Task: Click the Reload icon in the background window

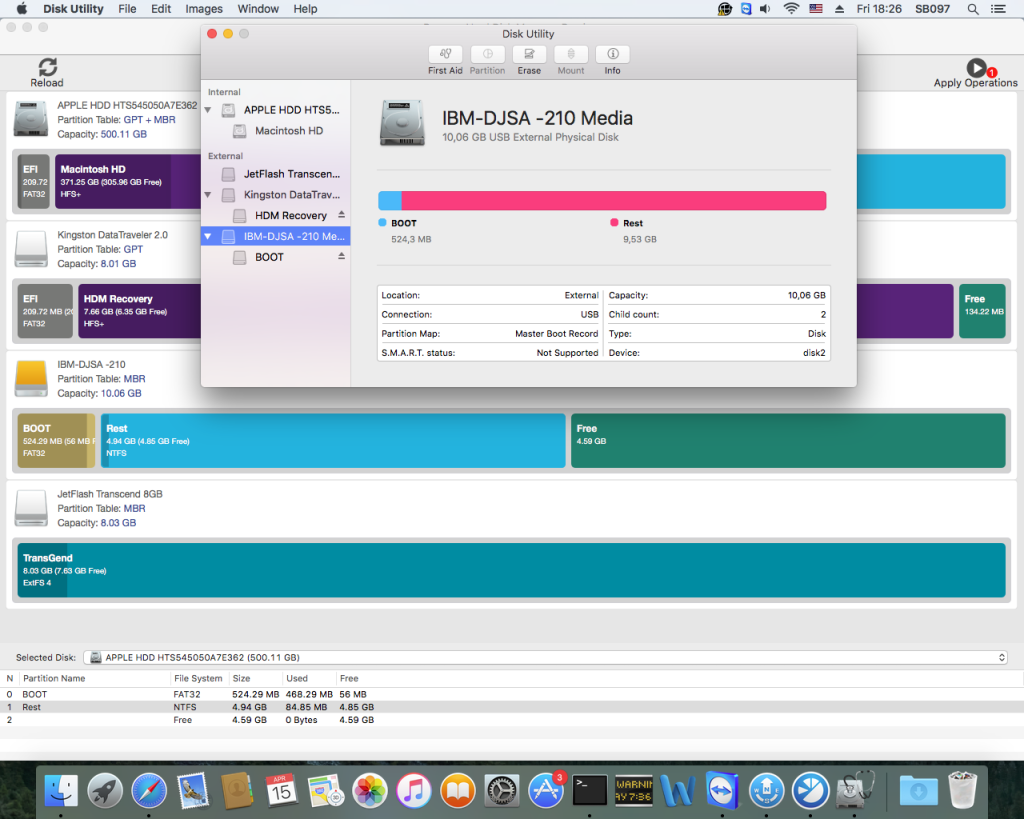Action: point(47,67)
